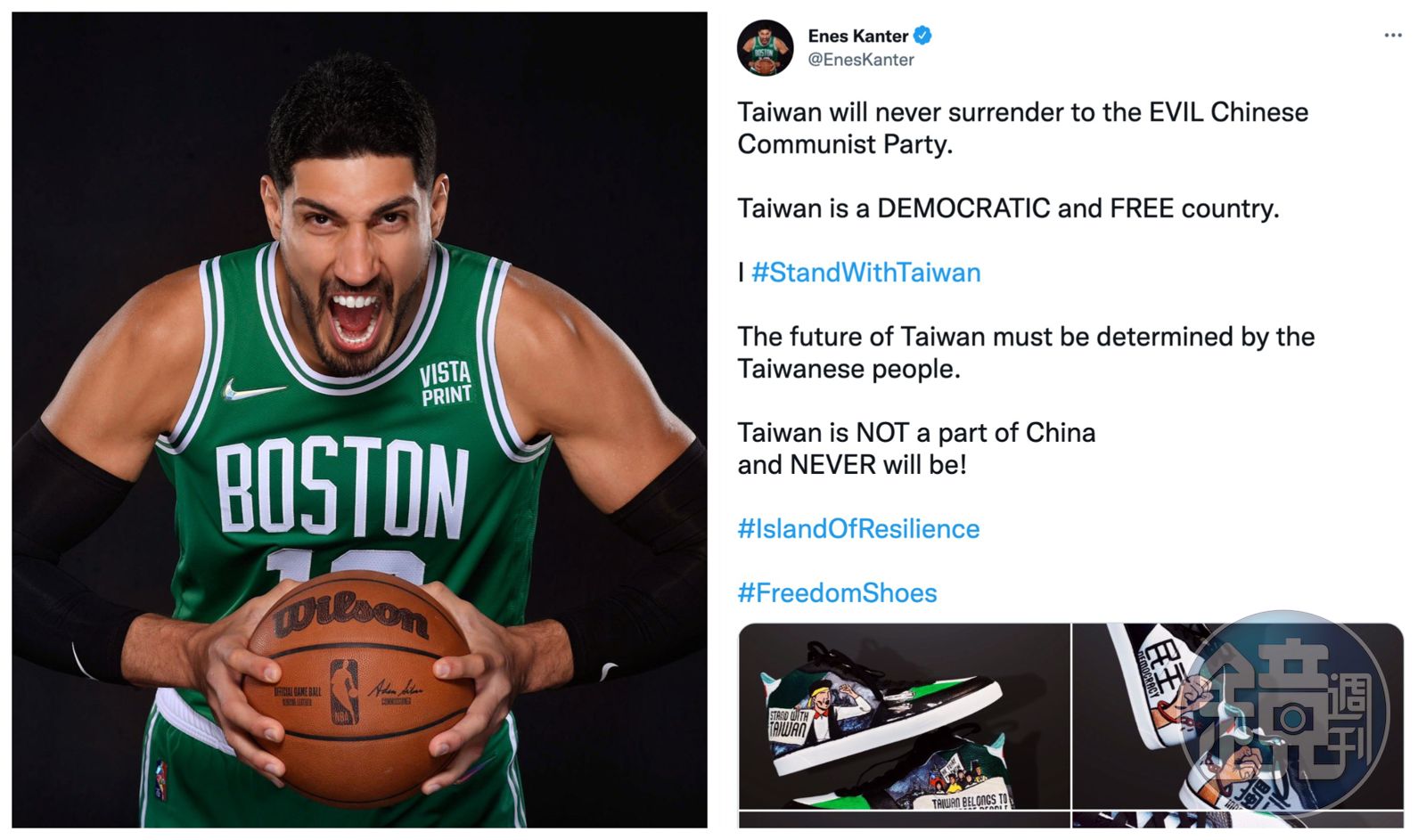Click the NBA logo on the basketball
The height and width of the screenshot is (840, 1426).
tap(344, 691)
